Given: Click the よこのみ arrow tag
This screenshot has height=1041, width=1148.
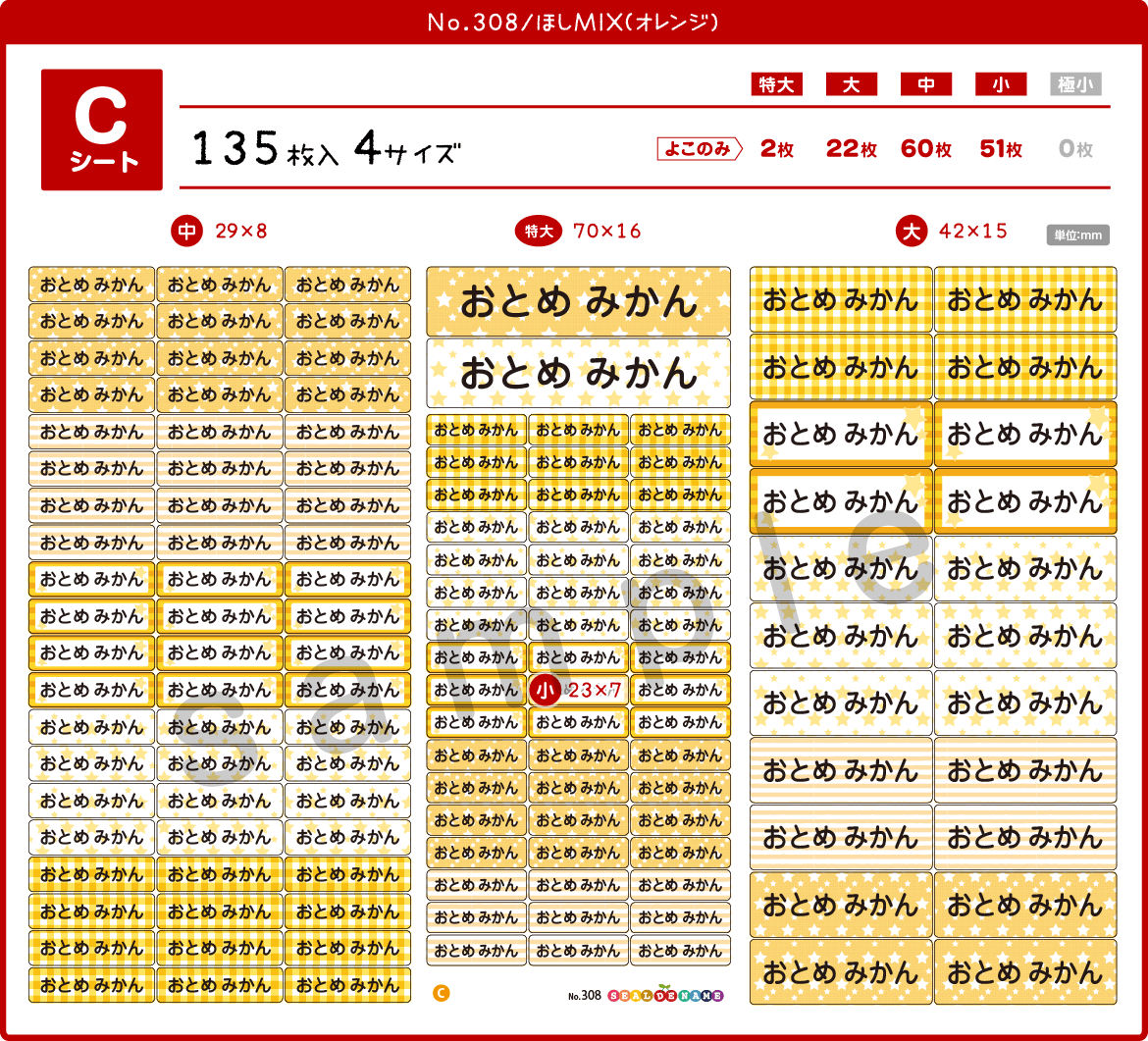Looking at the screenshot, I should (x=700, y=148).
